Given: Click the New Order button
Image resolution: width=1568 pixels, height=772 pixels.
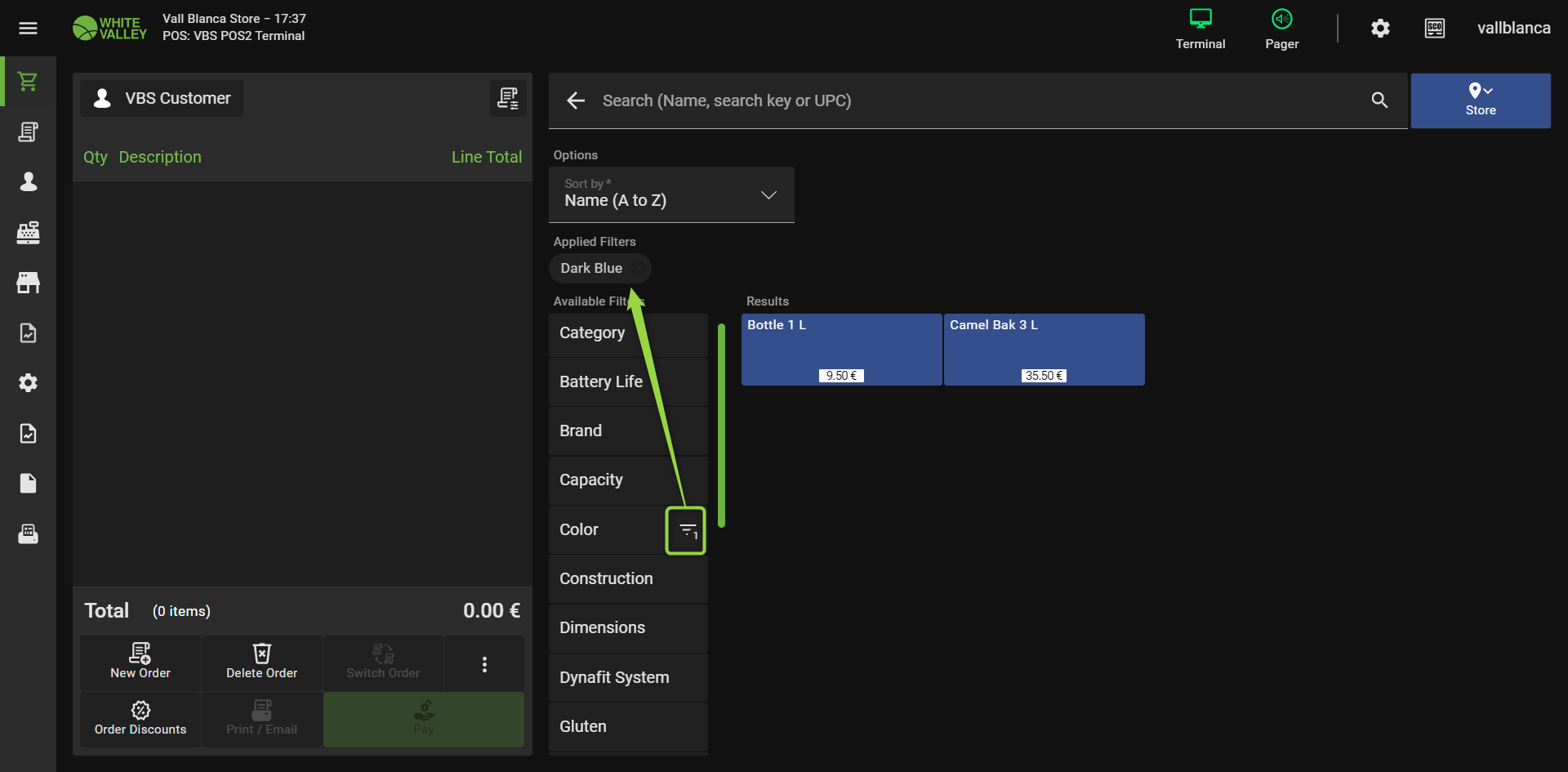Looking at the screenshot, I should [x=140, y=663].
